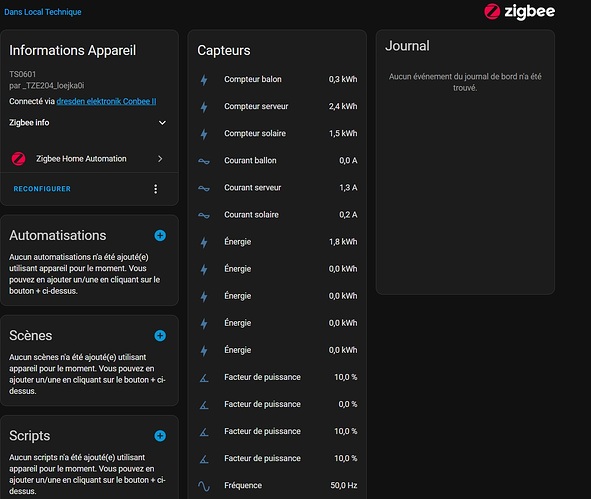Click the RECONFIGURER button
Viewport: 591px width, 499px height.
point(42,189)
